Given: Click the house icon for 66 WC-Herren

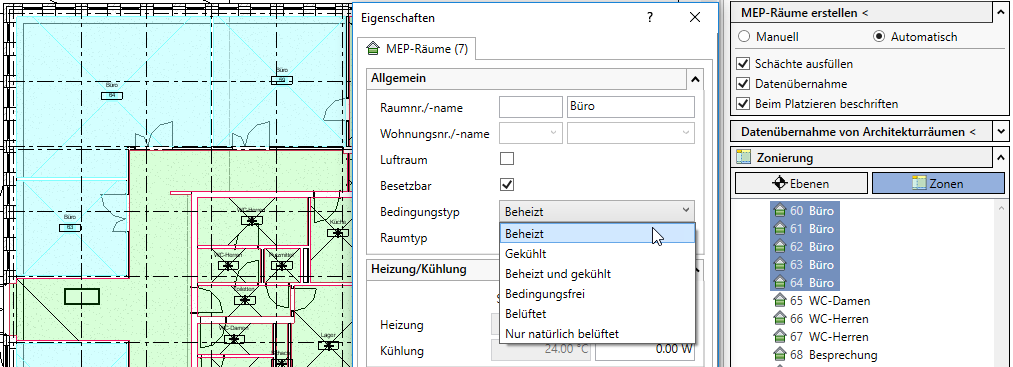Looking at the screenshot, I should pyautogui.click(x=780, y=319).
